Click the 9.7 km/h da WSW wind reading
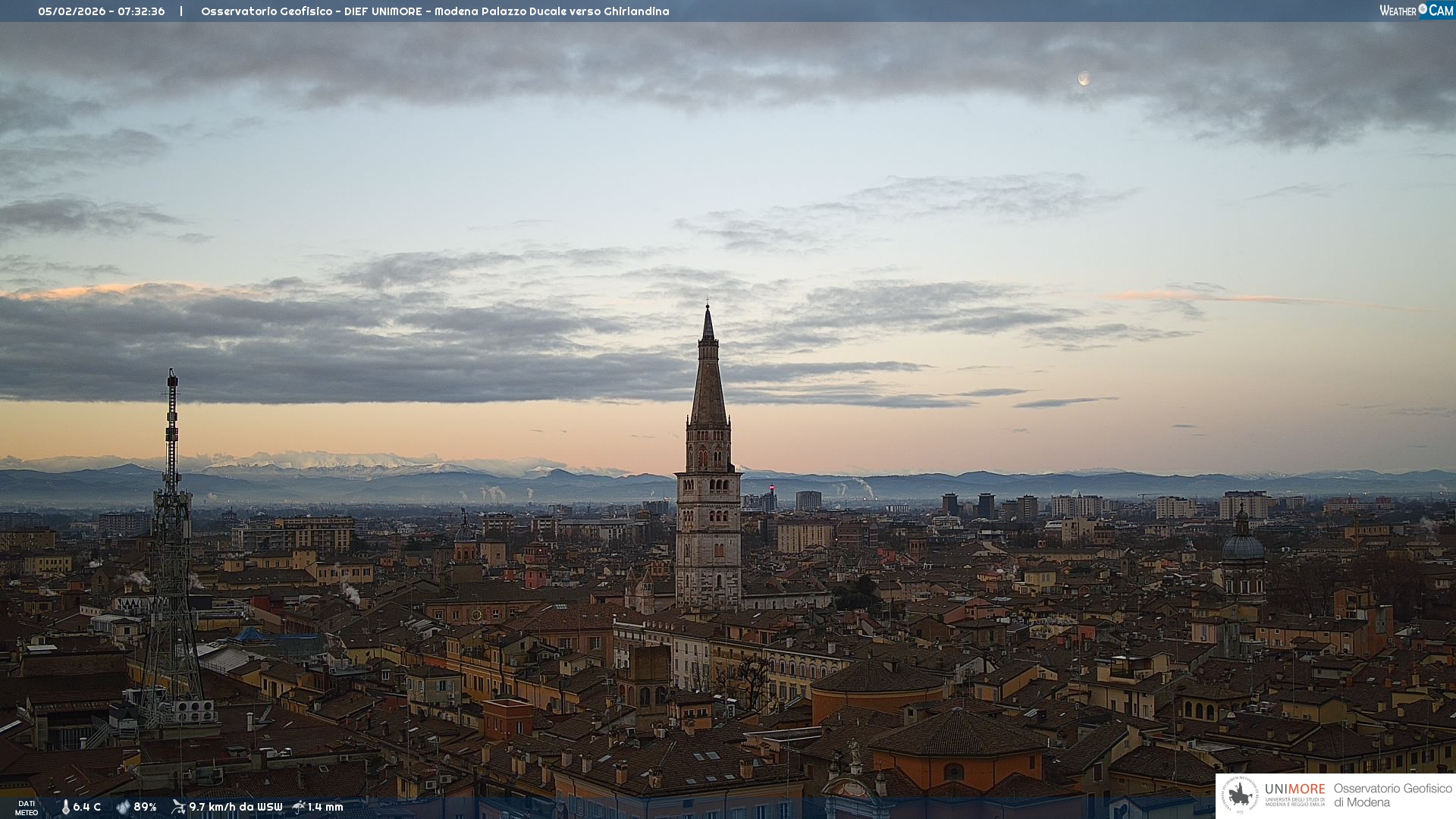The width and height of the screenshot is (1456, 819). 235,807
